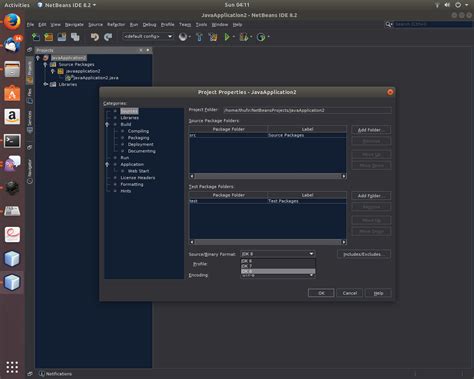Open the Source/Binary Format combo box

[278, 254]
